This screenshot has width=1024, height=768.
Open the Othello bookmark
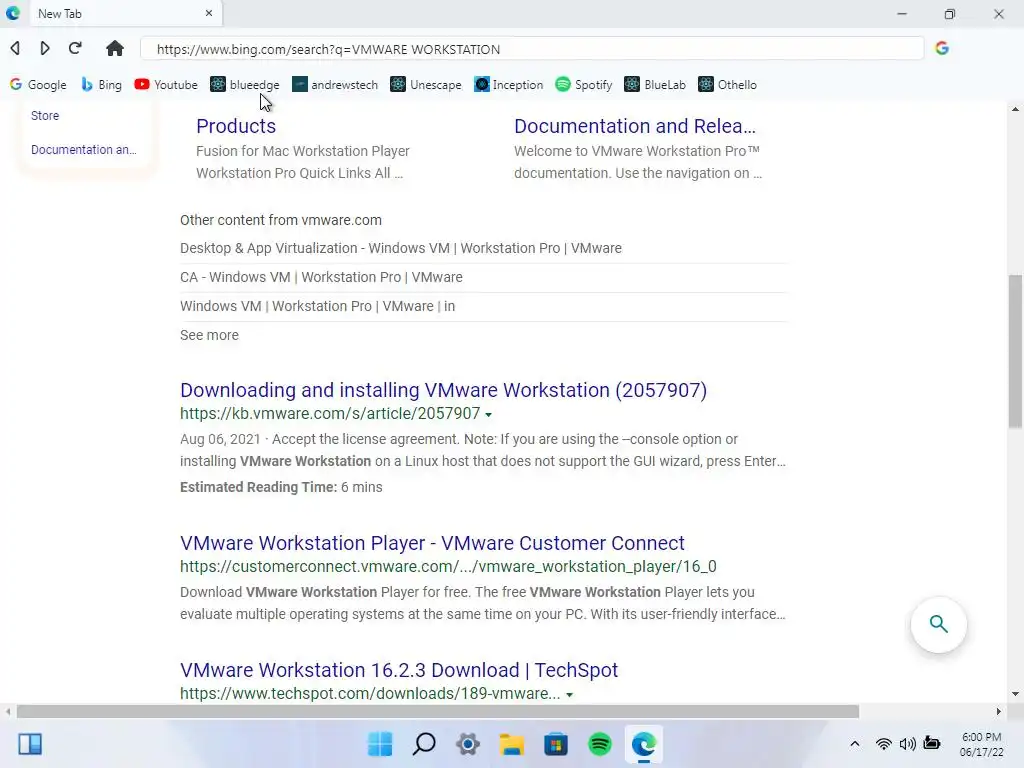pos(728,85)
